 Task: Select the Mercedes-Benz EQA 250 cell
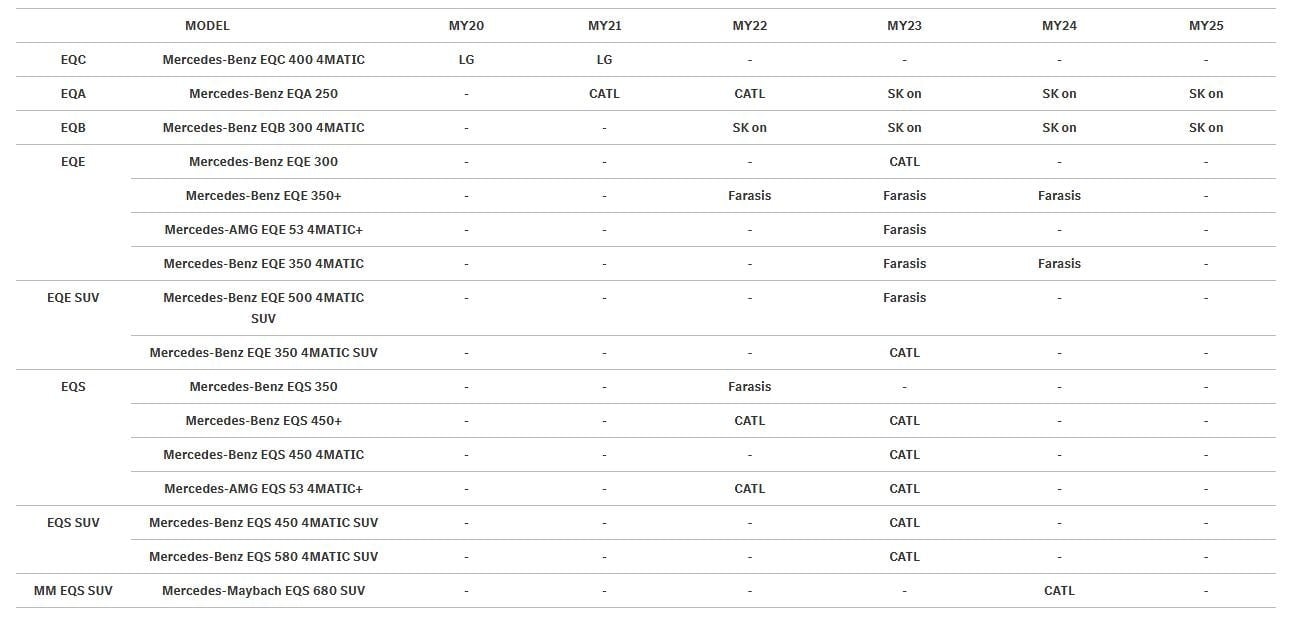(264, 94)
